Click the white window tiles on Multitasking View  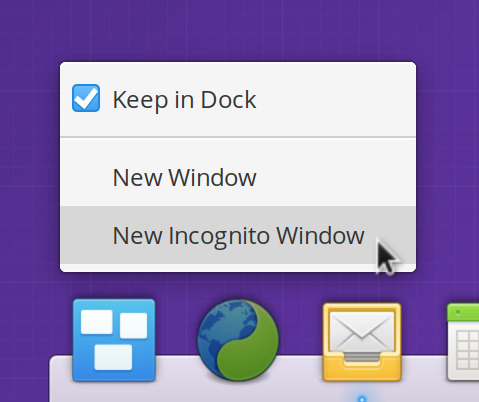point(114,340)
